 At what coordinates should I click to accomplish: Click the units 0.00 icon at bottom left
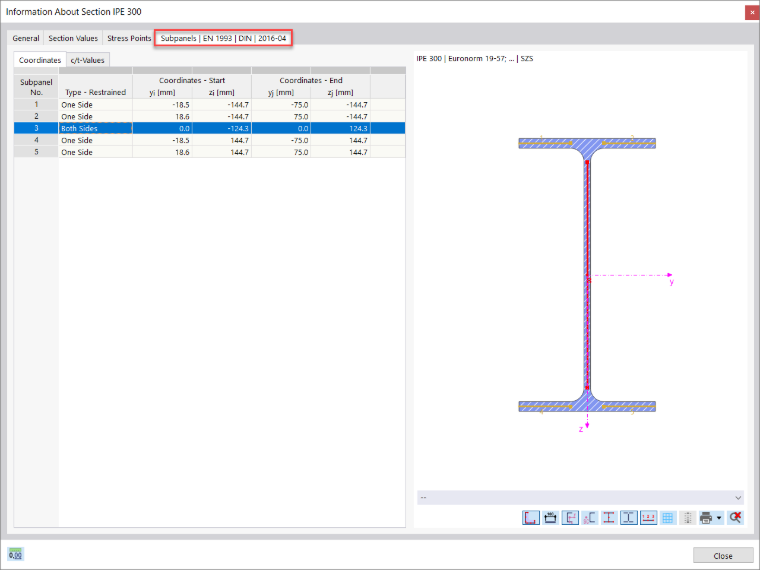pos(16,554)
